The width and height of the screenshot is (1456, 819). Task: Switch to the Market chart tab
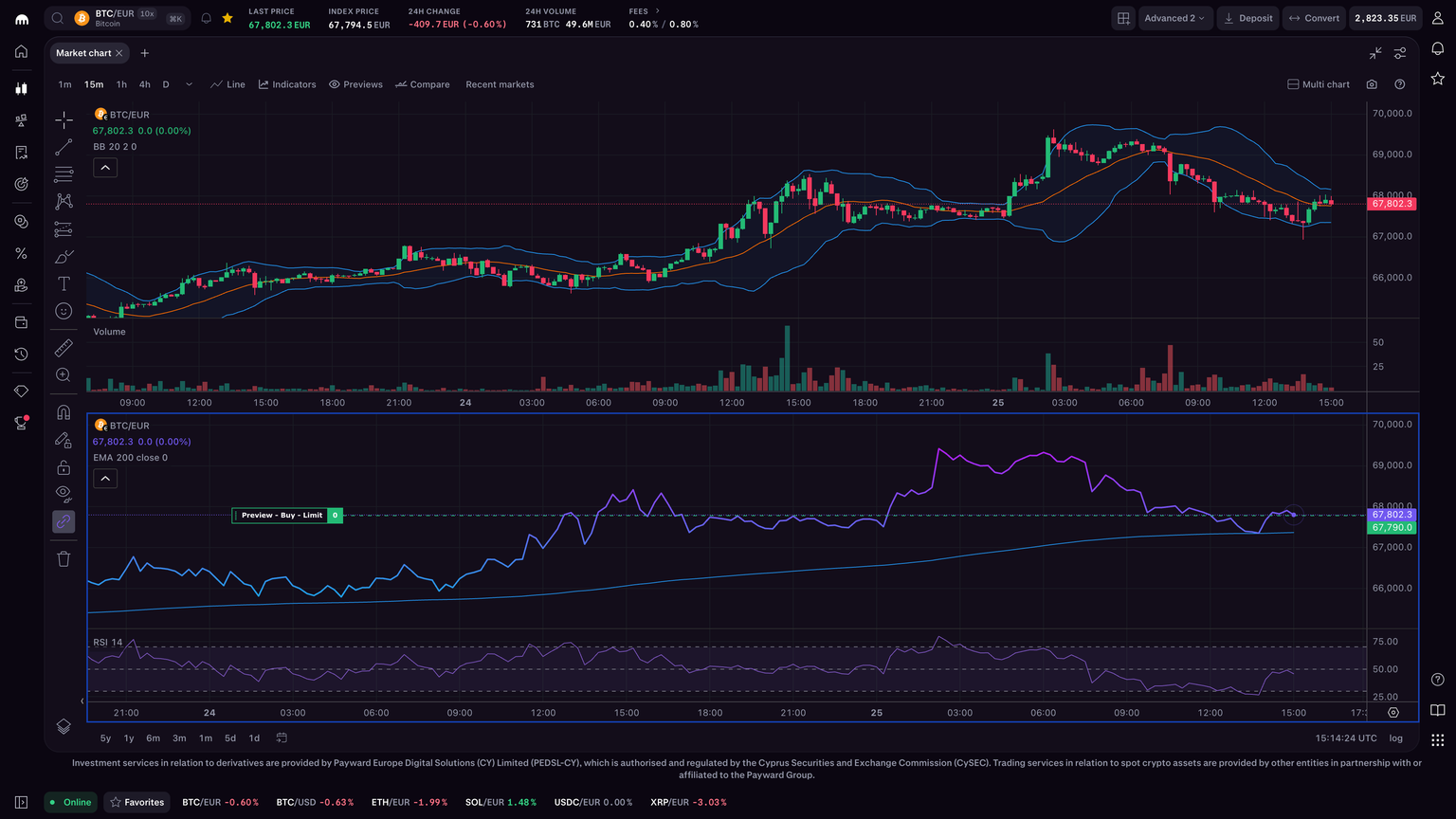tap(83, 53)
